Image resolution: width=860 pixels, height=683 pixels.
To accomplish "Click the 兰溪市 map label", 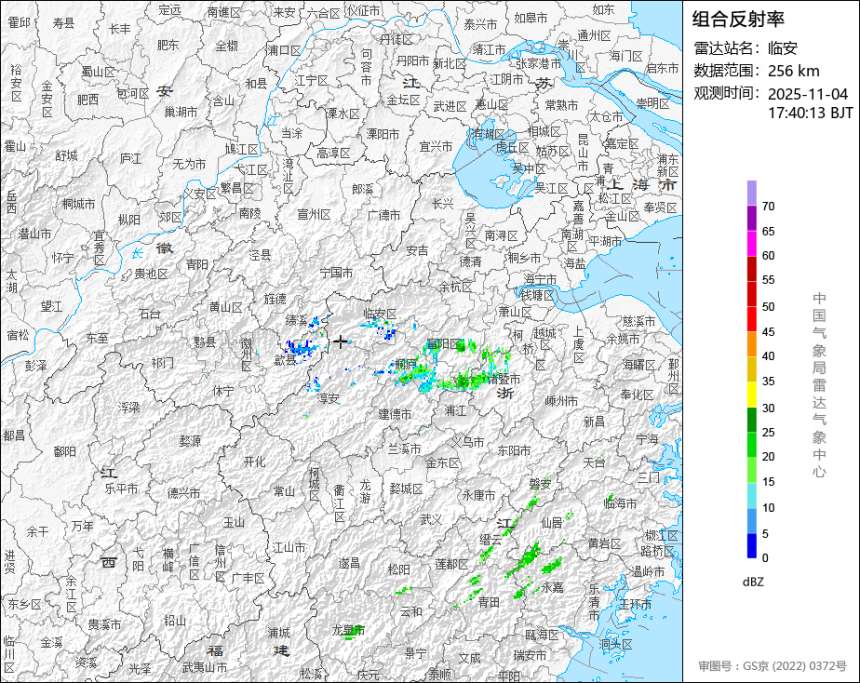I will [405, 449].
